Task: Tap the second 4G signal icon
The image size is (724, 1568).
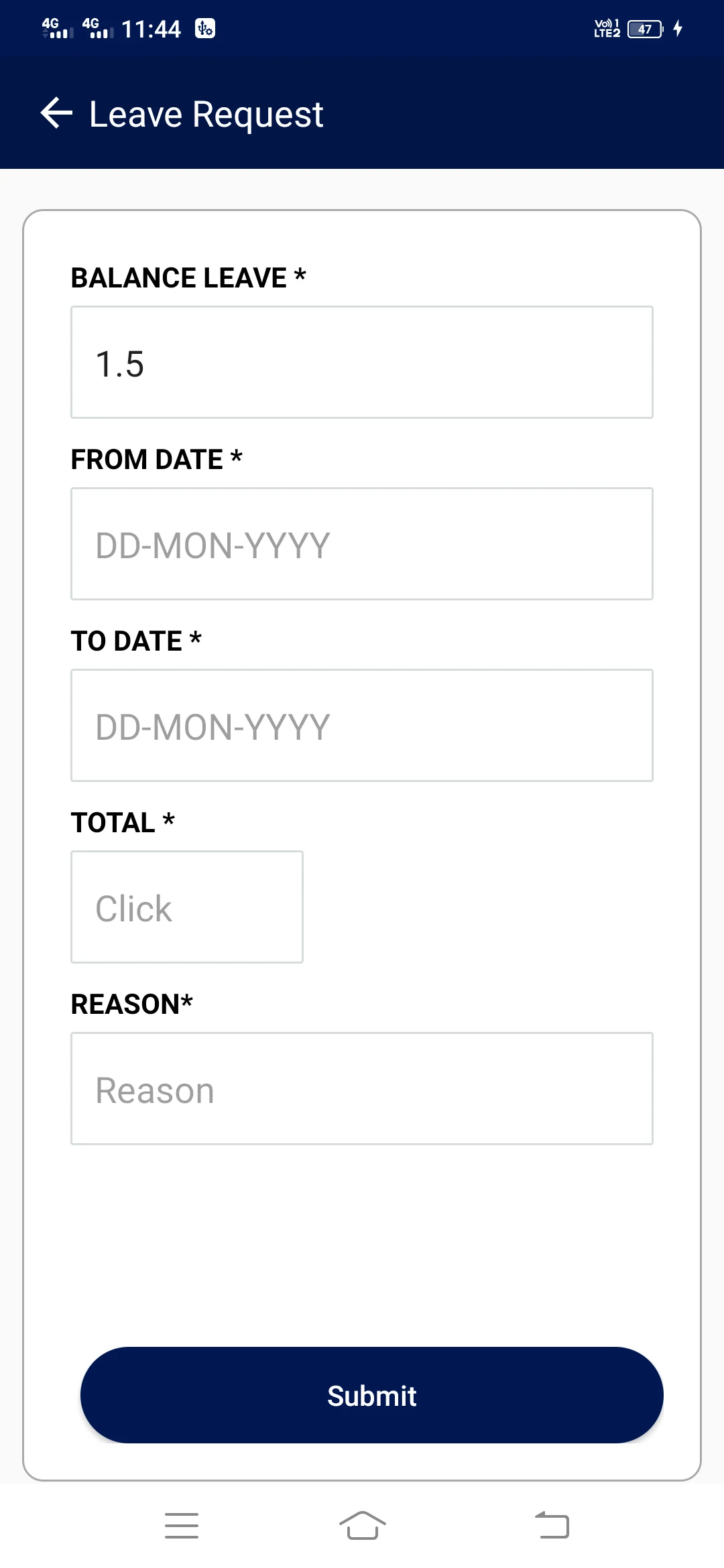Action: point(98,28)
